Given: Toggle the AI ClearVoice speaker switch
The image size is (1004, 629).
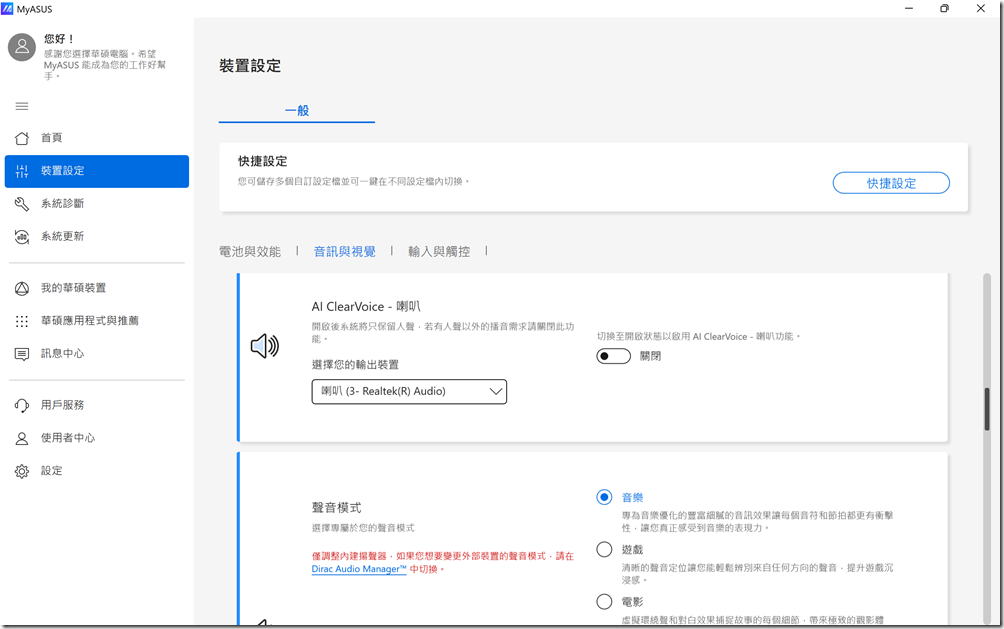Looking at the screenshot, I should tap(613, 356).
